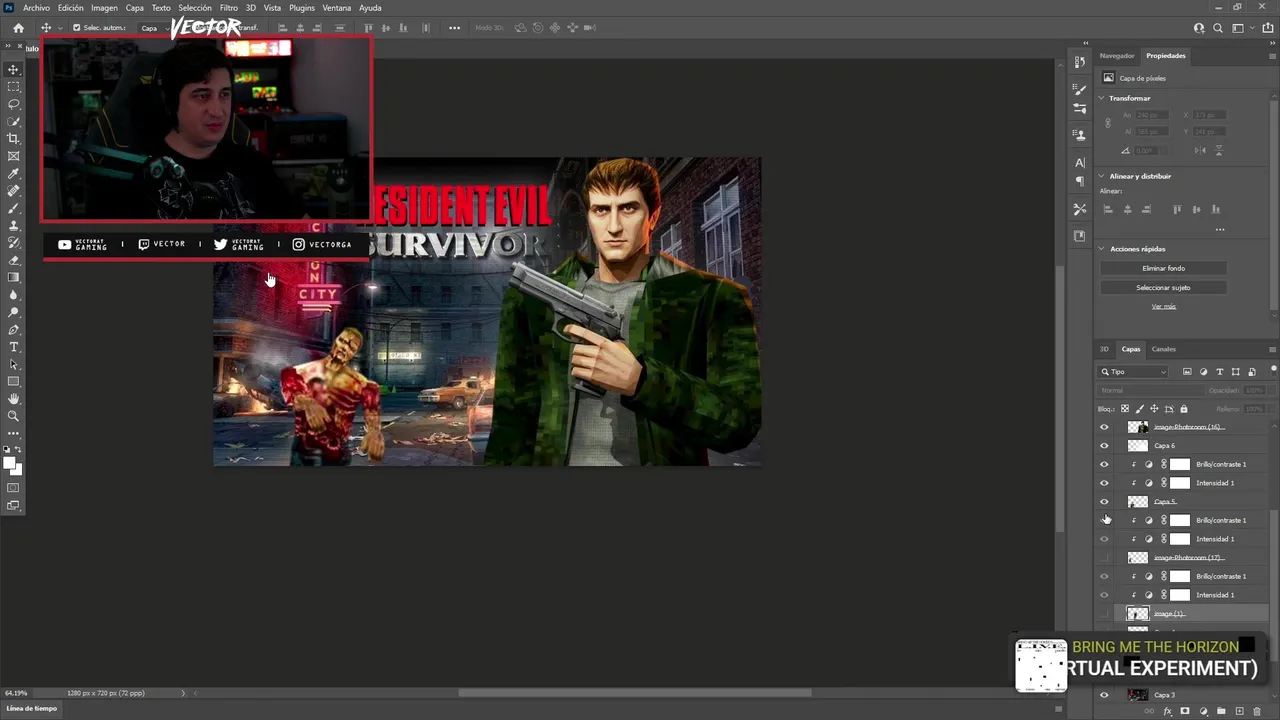Toggle the Selec. autom. checkbox
The height and width of the screenshot is (720, 1280).
click(x=77, y=28)
